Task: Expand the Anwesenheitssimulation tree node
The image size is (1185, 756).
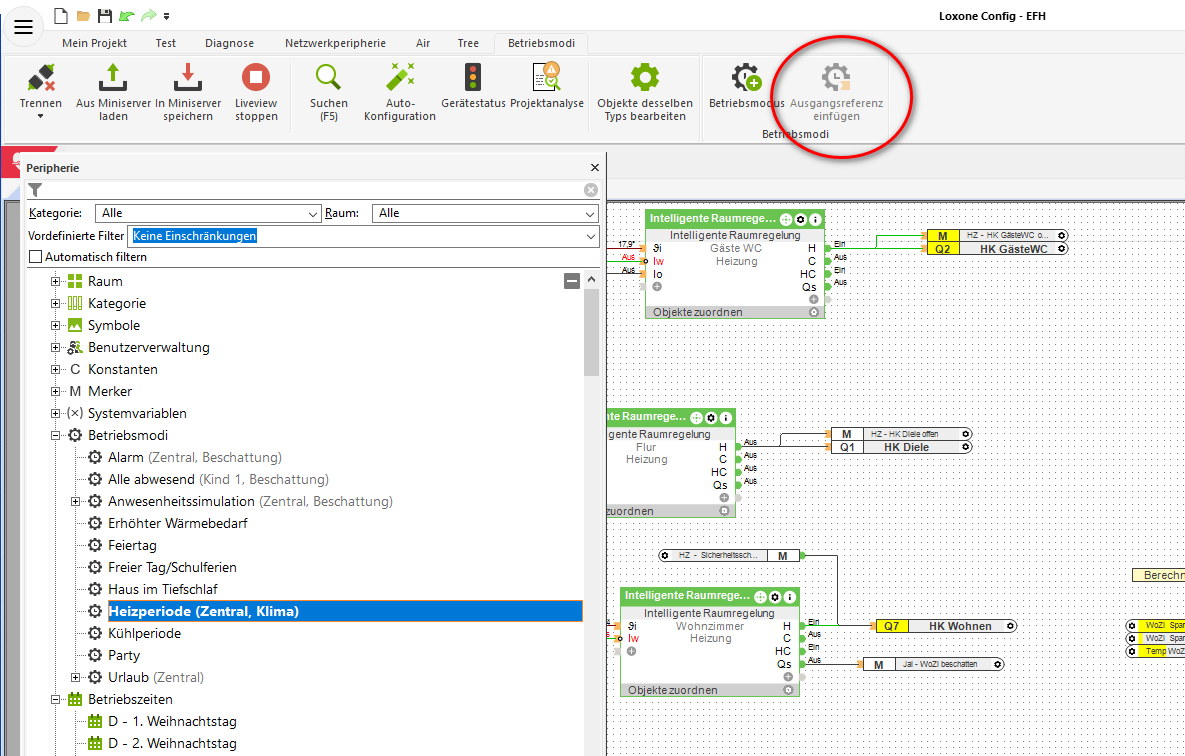Action: pyautogui.click(x=76, y=501)
